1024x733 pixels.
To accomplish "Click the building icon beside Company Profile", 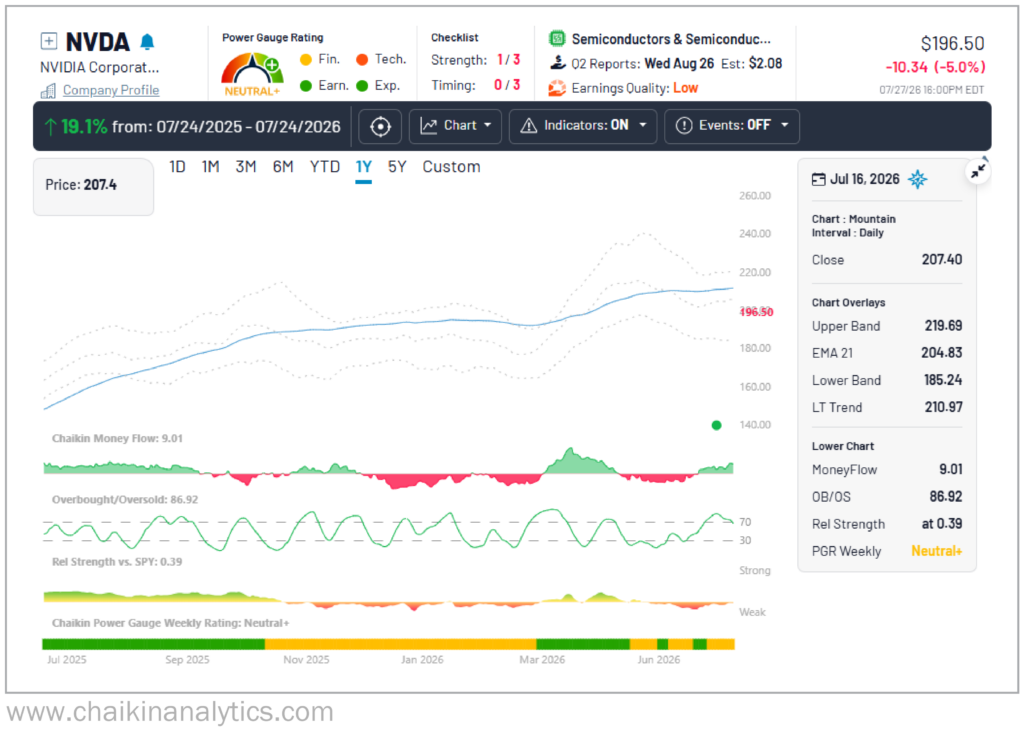I will pos(48,91).
